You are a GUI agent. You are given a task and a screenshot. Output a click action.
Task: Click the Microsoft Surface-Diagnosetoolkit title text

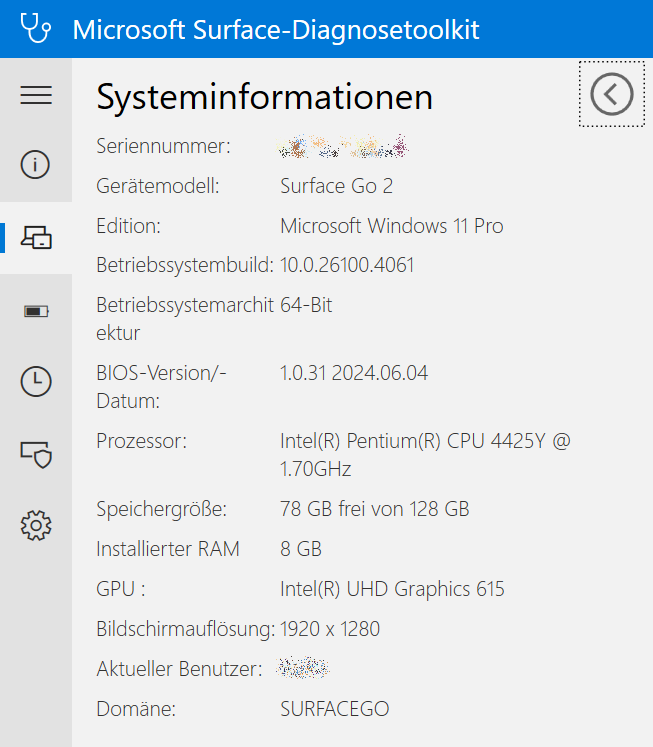276,29
